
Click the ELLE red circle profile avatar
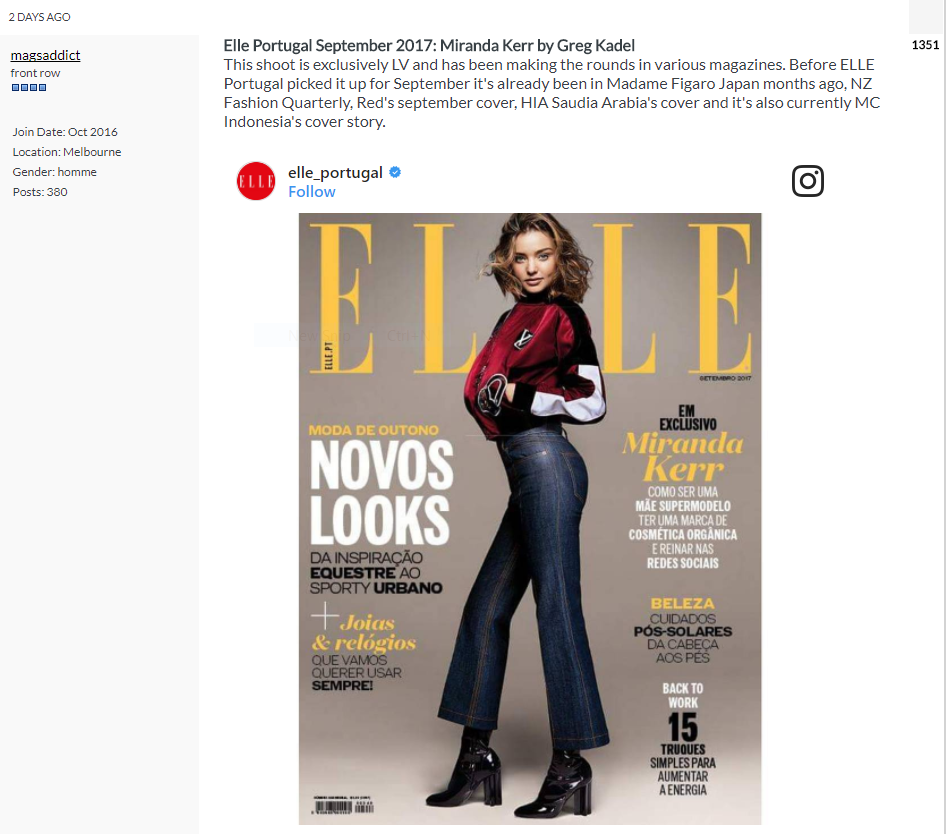pos(256,181)
